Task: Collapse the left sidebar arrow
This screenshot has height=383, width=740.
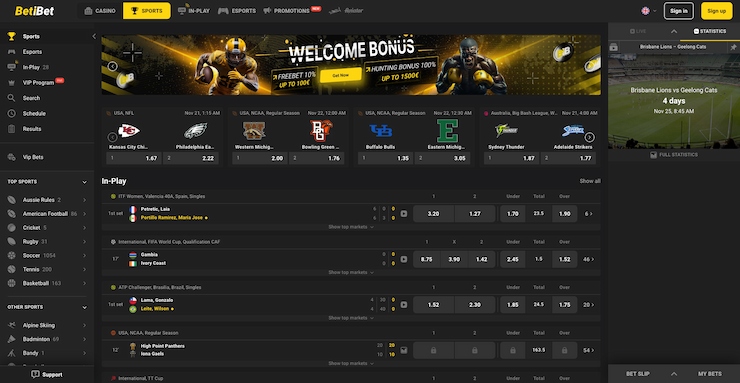Action: [x=94, y=36]
